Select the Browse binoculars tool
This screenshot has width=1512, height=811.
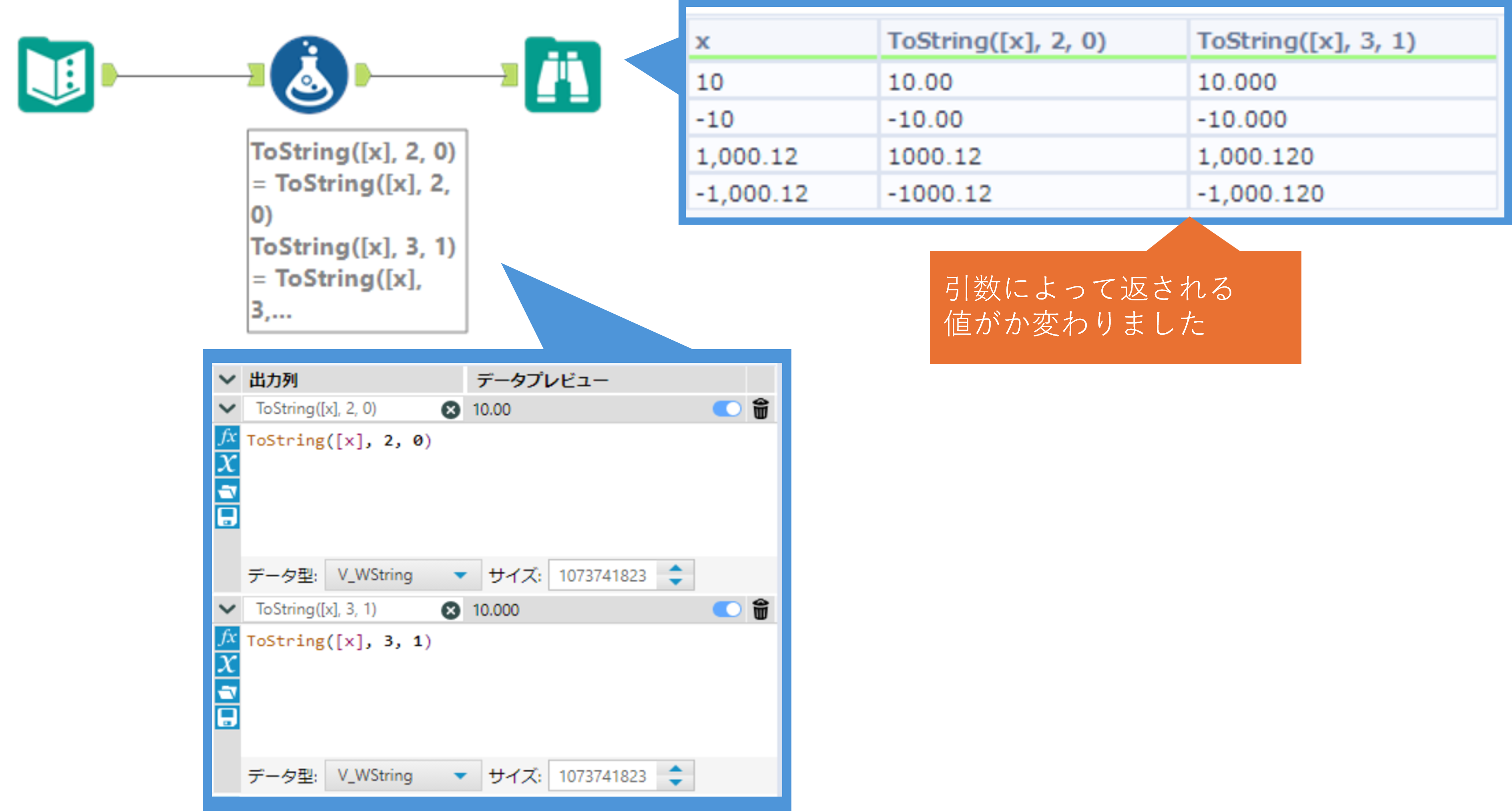[562, 75]
